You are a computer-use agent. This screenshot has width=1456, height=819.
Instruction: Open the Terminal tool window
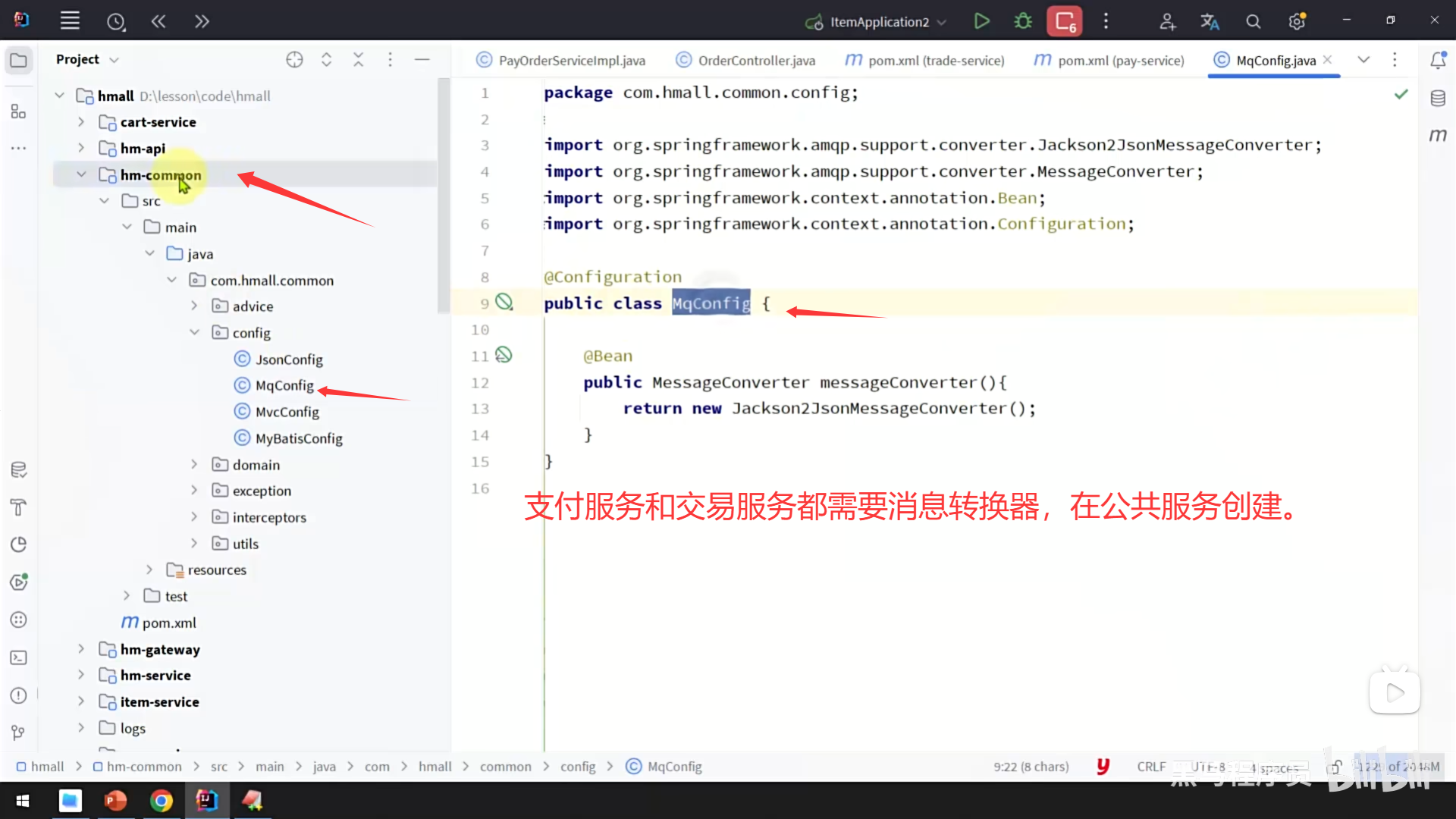[x=19, y=658]
